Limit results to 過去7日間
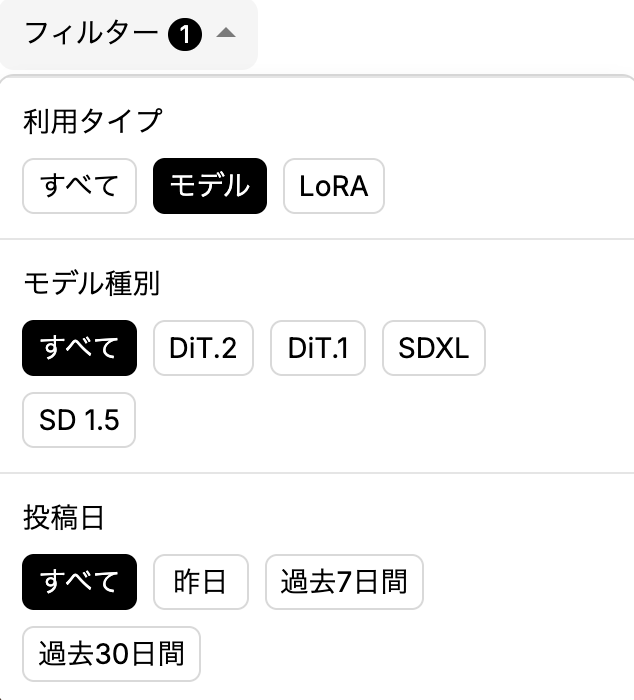Viewport: 634px width, 700px height. [x=344, y=582]
